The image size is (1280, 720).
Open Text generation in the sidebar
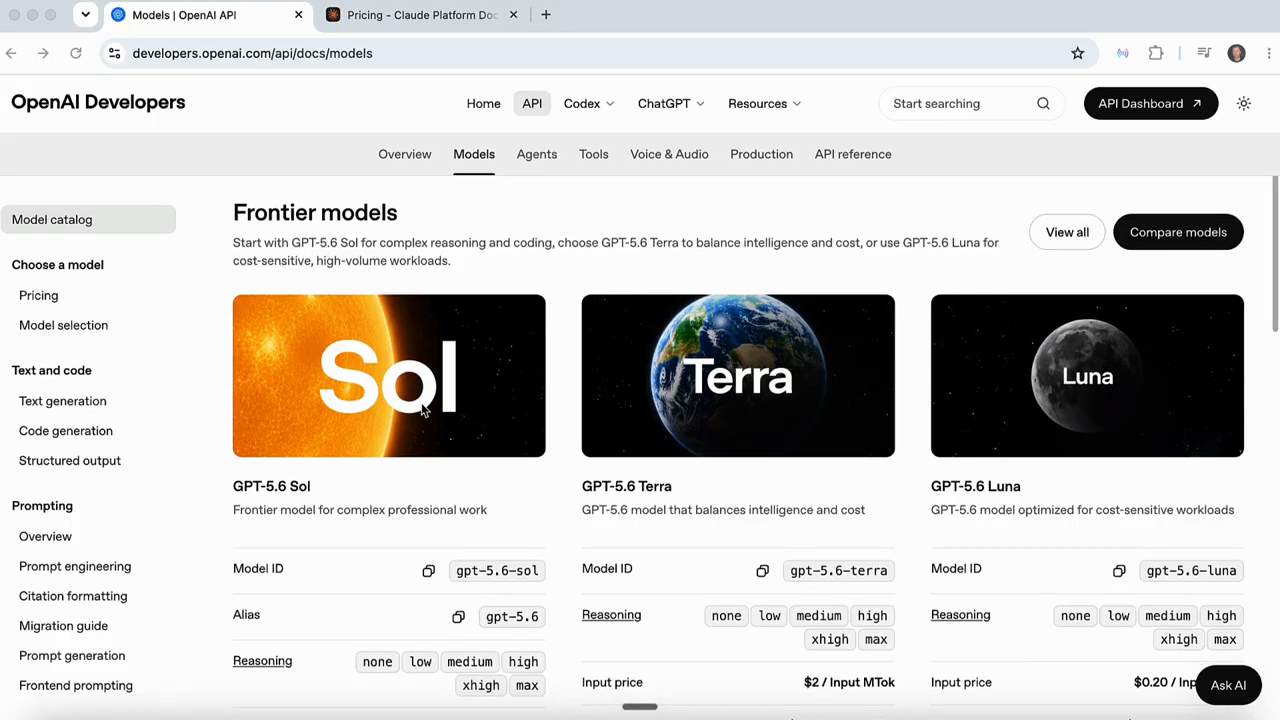coord(62,401)
